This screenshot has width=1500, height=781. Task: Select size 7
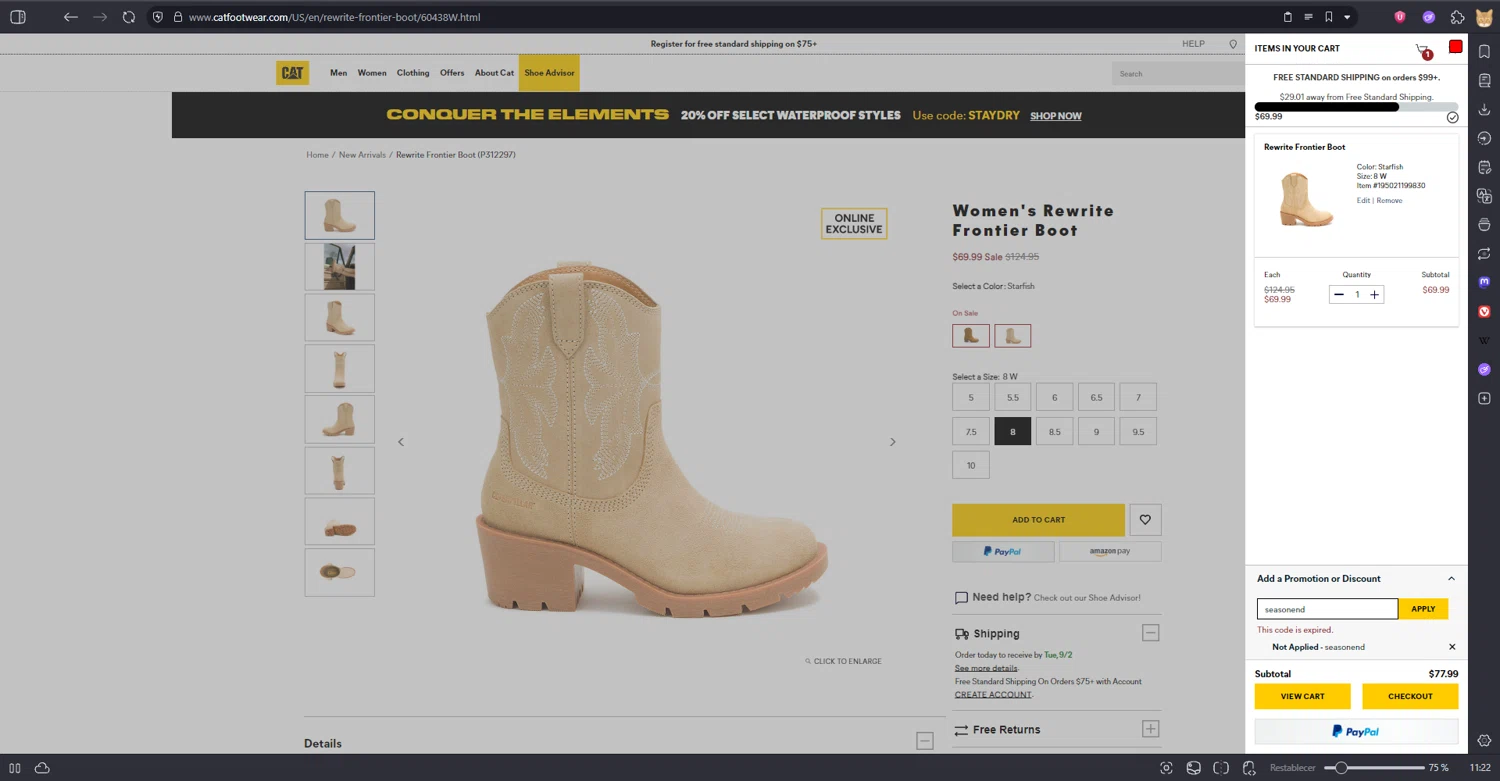1138,397
